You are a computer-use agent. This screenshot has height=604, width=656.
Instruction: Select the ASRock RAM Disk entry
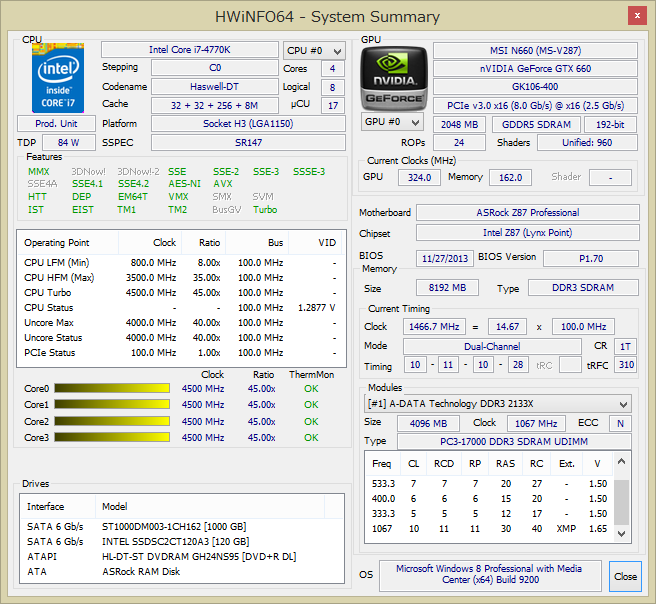(x=182, y=572)
